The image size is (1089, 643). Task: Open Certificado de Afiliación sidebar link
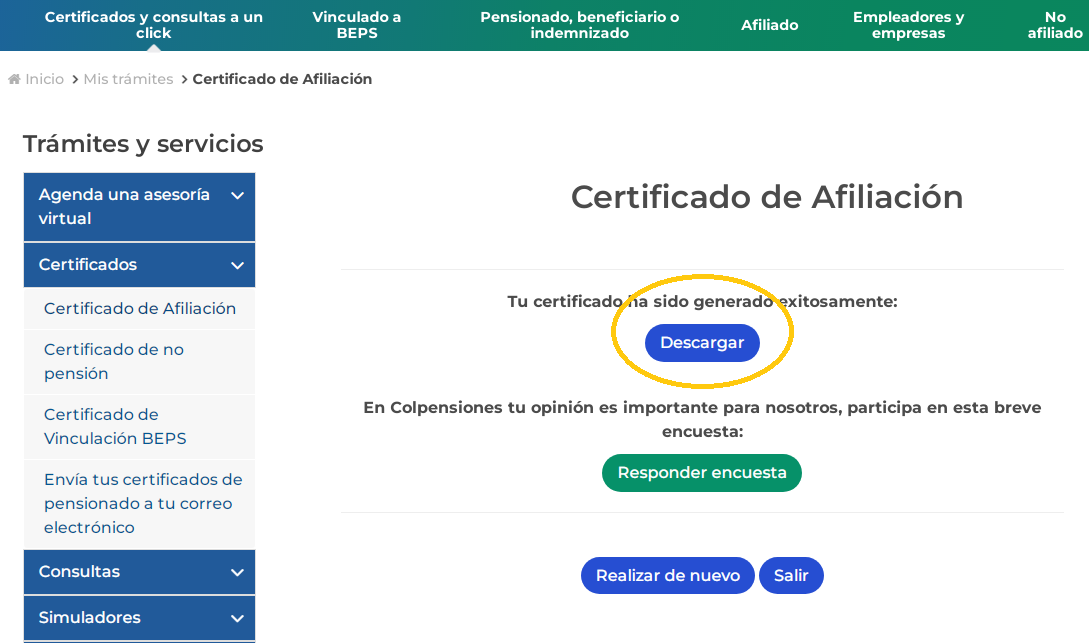(x=140, y=309)
